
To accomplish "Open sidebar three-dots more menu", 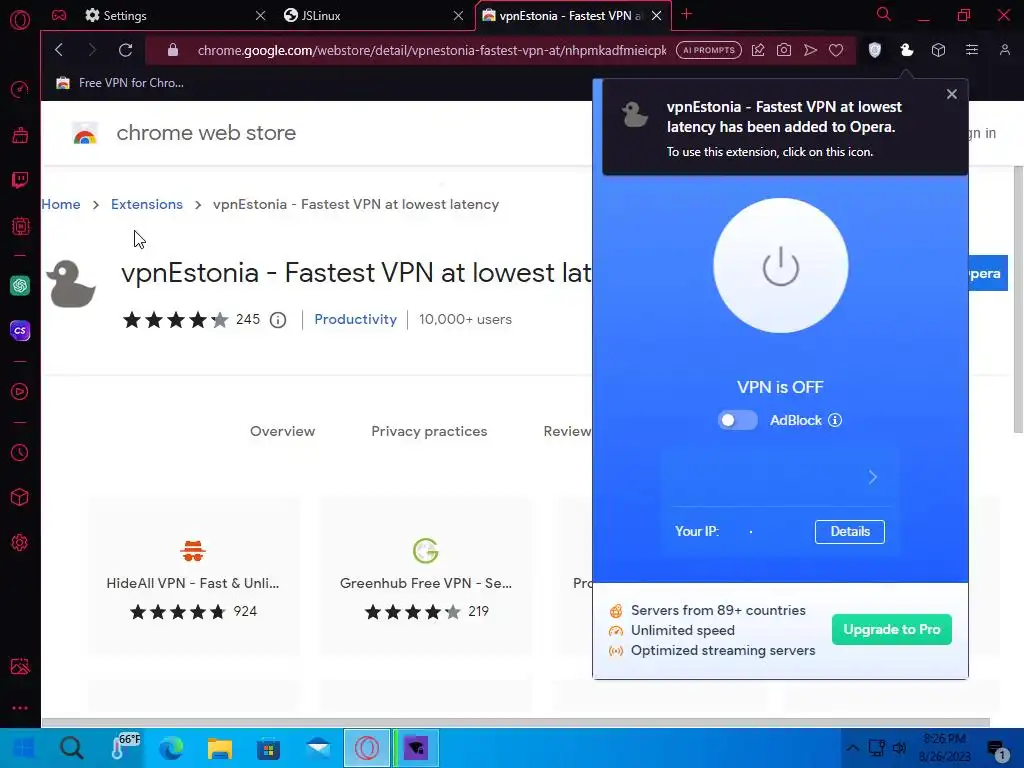I will click(x=20, y=708).
